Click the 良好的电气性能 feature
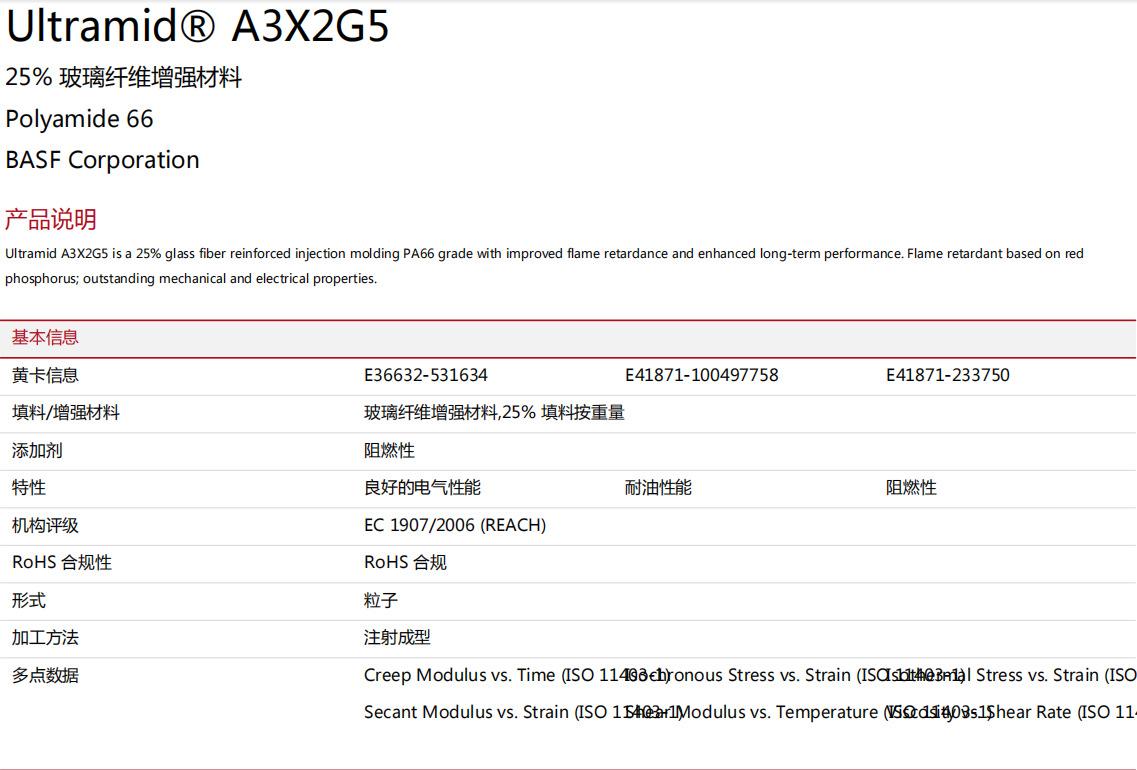This screenshot has width=1137, height=770. point(422,487)
